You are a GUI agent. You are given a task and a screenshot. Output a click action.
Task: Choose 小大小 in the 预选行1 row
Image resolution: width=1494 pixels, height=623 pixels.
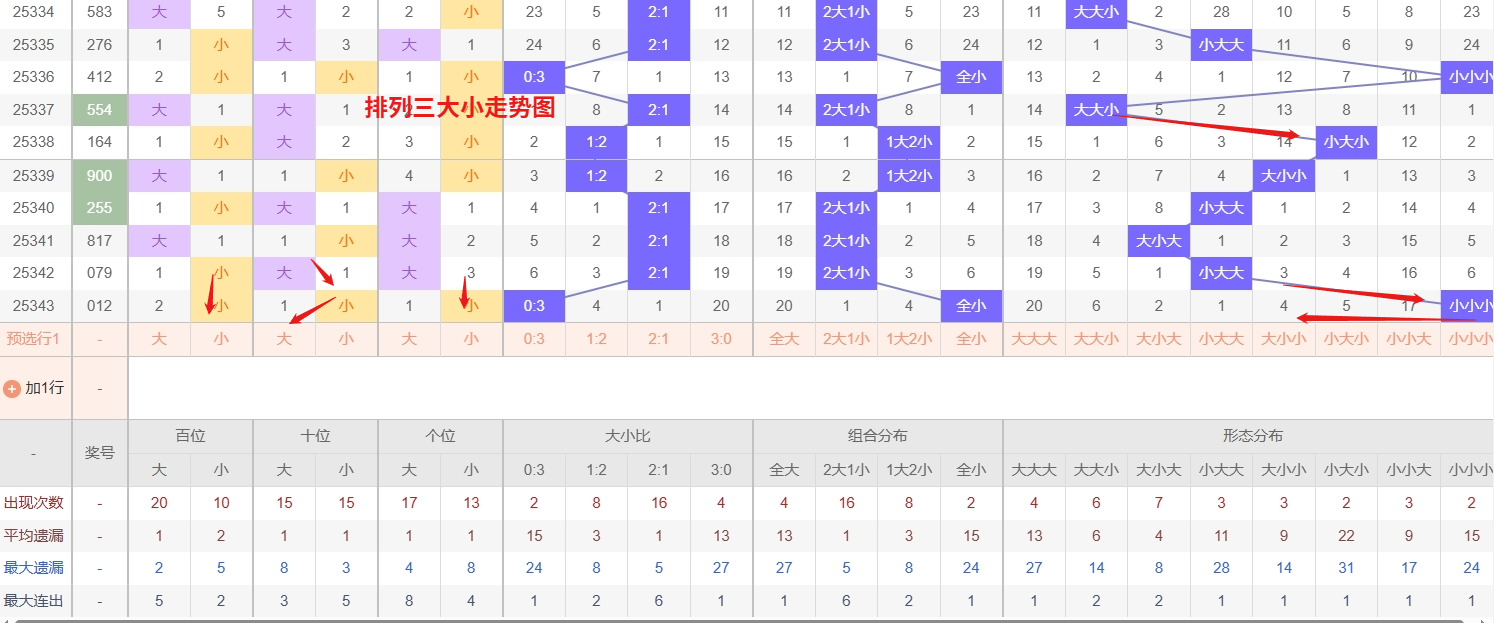coord(1346,339)
